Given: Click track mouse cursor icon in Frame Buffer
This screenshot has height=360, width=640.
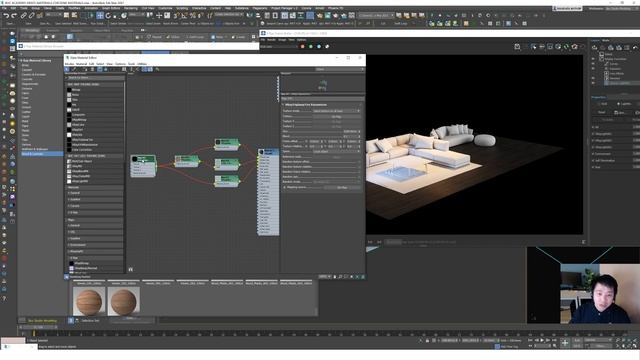Looking at the screenshot, I should click(x=533, y=47).
